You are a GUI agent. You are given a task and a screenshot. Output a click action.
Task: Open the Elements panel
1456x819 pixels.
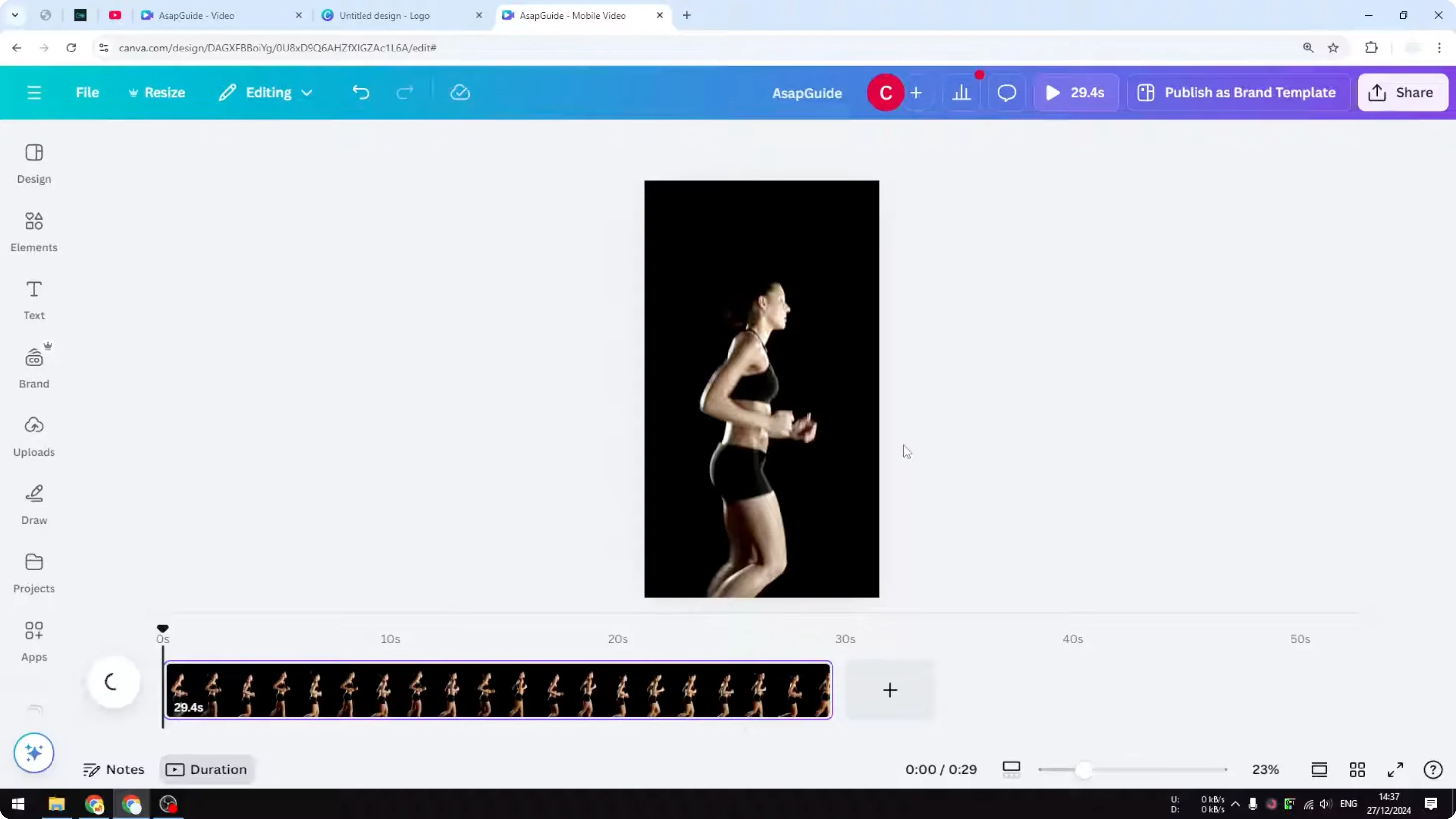click(x=33, y=232)
